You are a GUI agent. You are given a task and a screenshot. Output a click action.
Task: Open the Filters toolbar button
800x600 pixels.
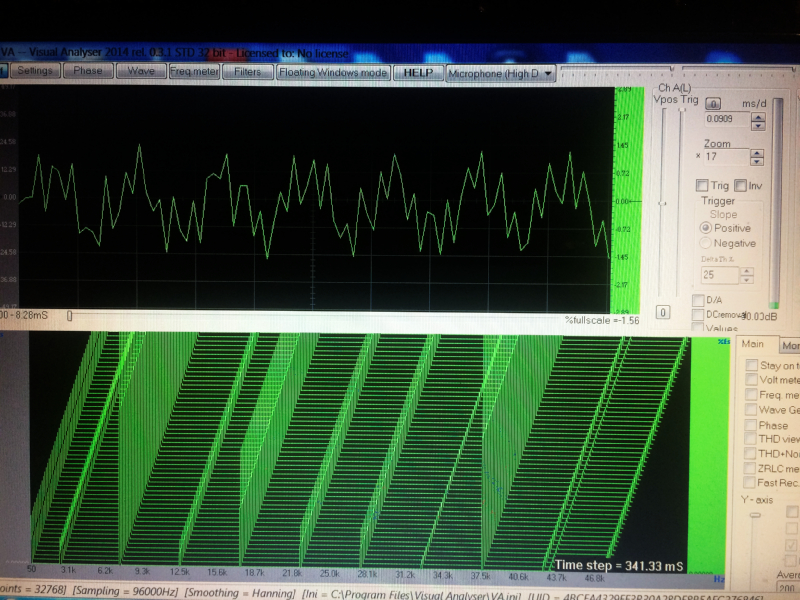click(247, 71)
